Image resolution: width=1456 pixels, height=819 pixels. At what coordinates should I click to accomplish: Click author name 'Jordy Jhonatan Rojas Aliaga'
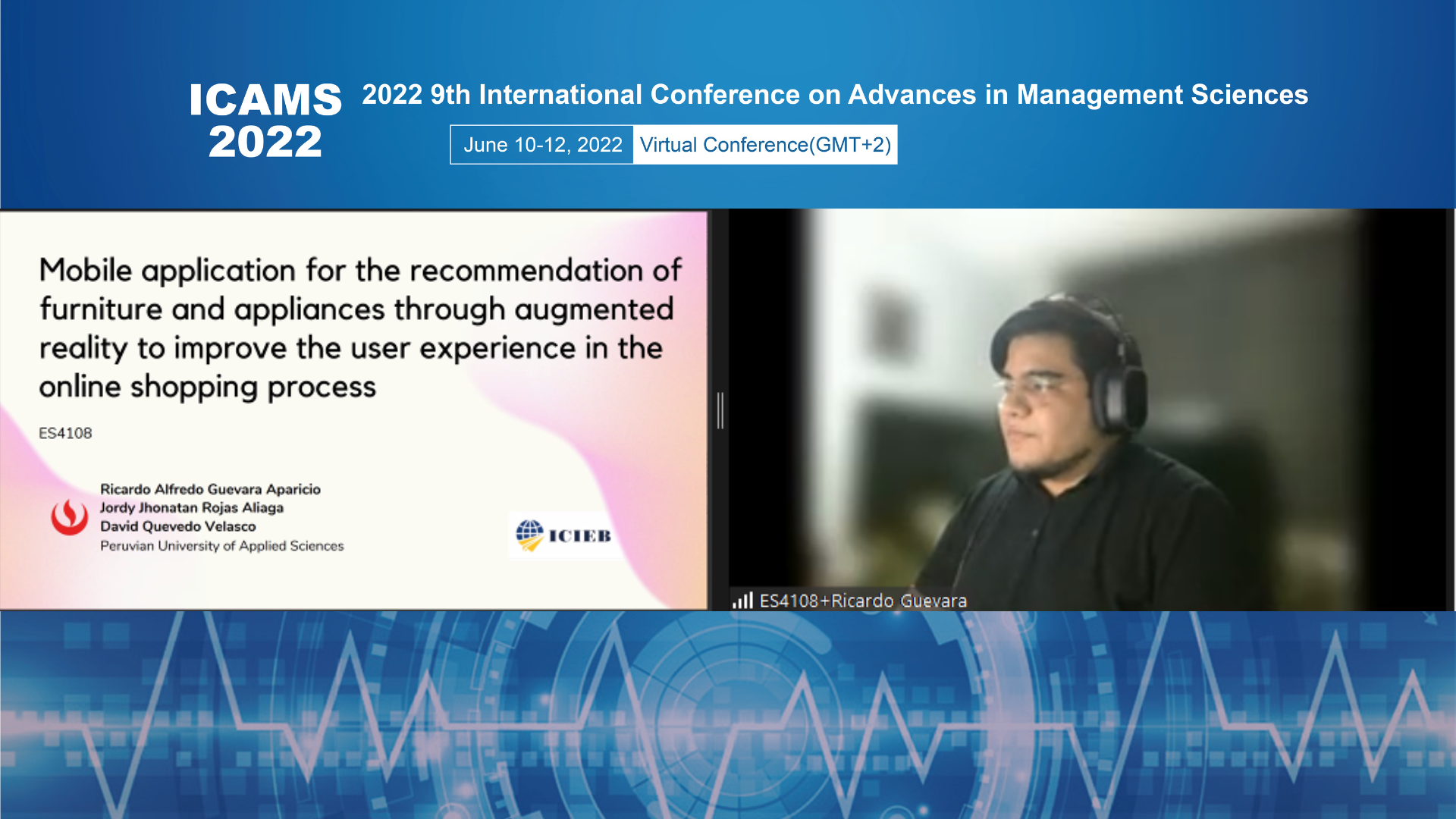click(192, 507)
